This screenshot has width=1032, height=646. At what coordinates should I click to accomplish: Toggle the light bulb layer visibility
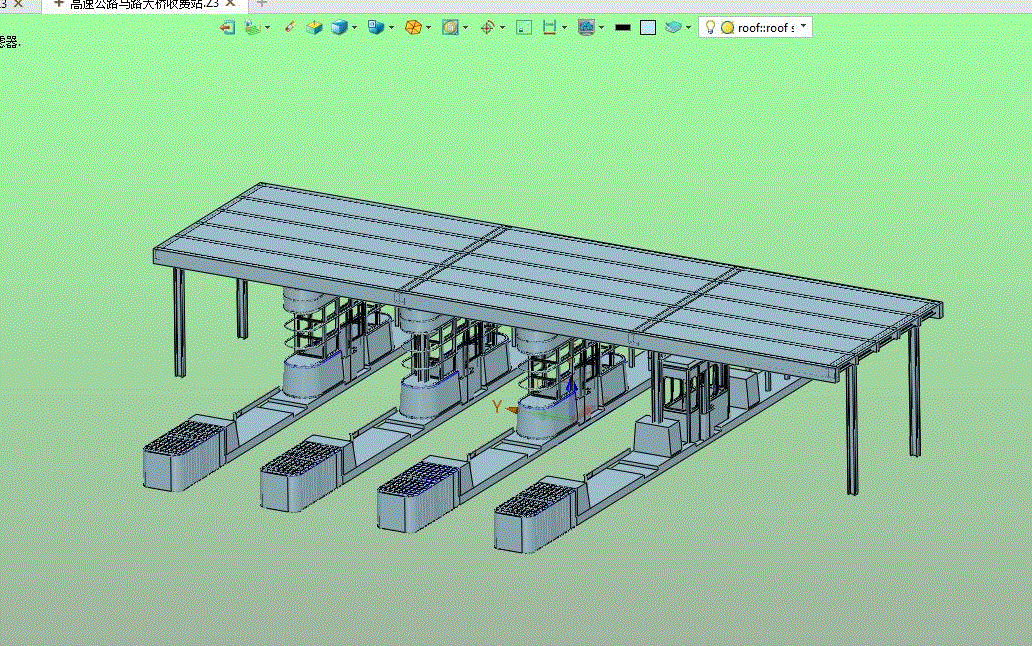coord(710,27)
